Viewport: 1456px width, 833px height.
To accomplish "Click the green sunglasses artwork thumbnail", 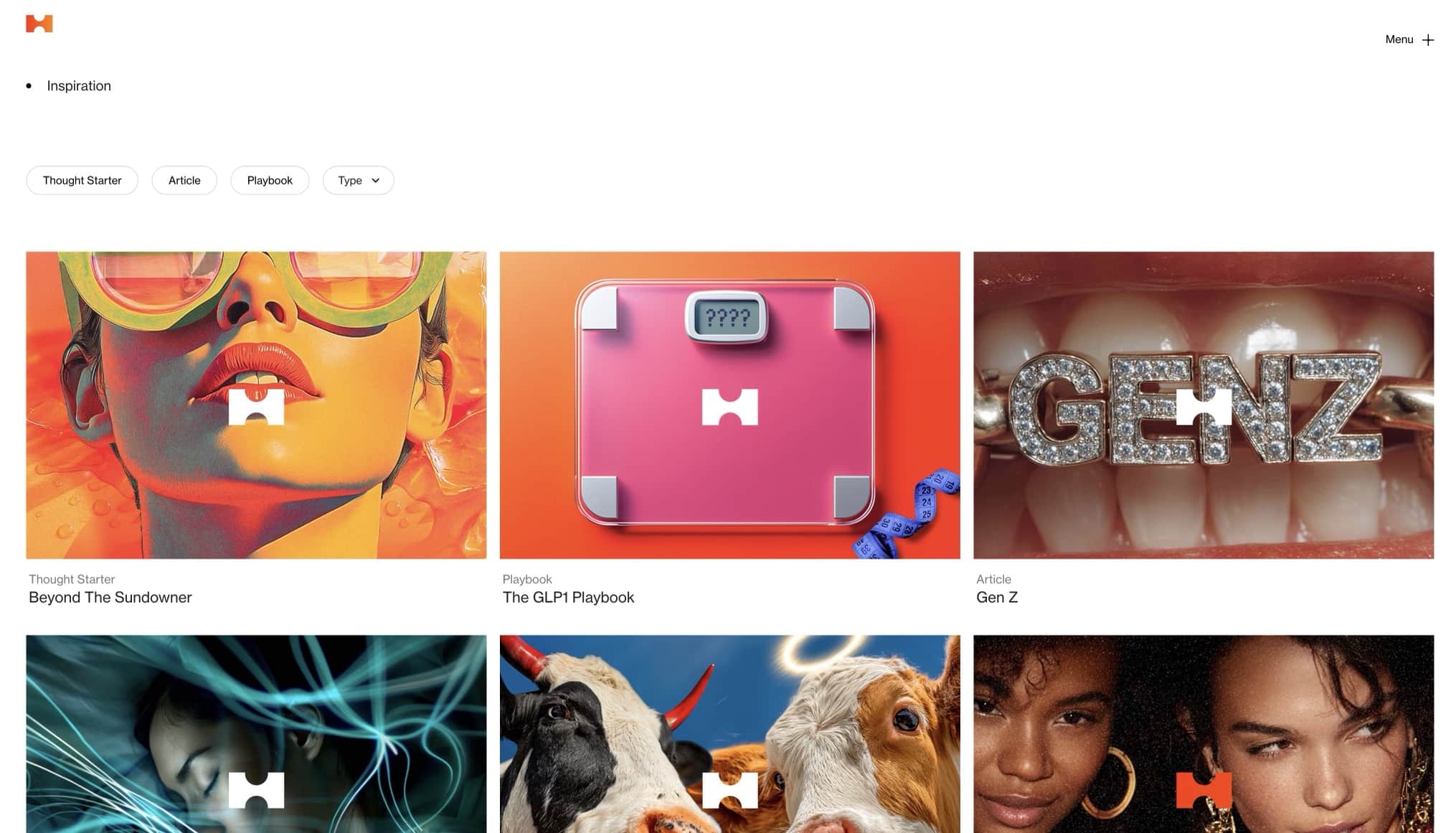I will click(256, 405).
